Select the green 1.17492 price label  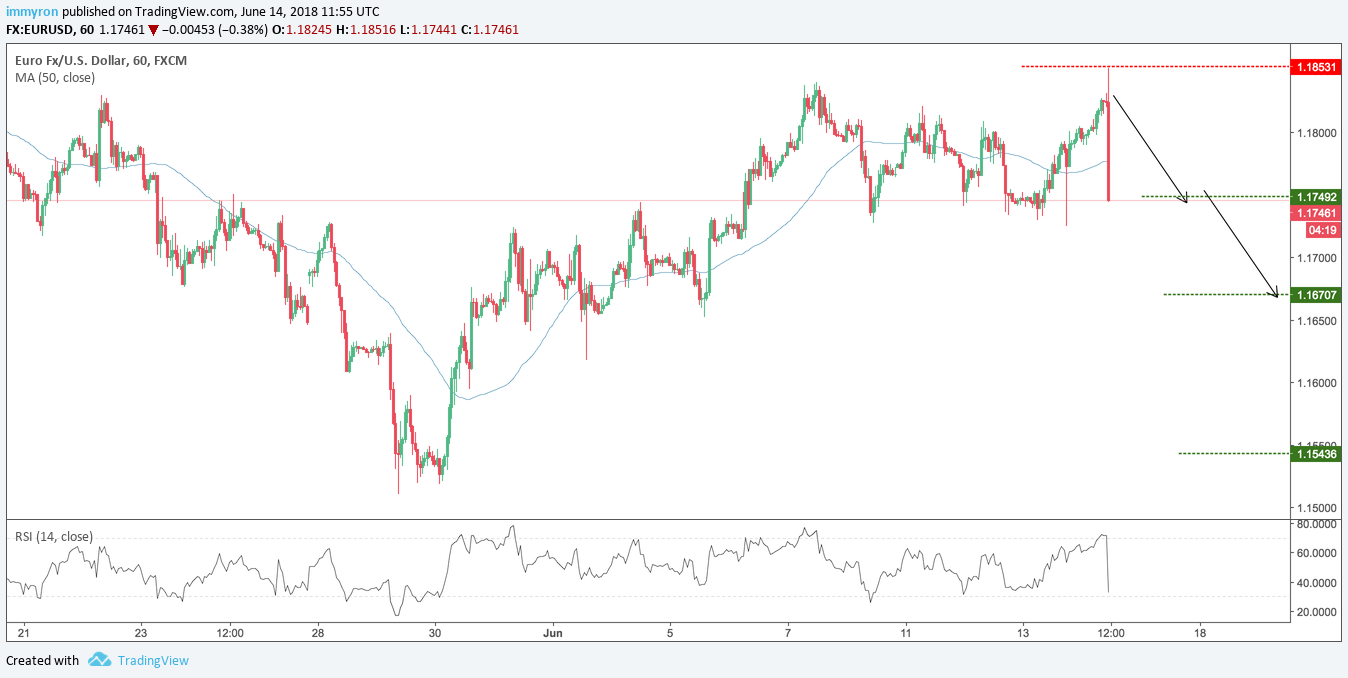[1315, 197]
